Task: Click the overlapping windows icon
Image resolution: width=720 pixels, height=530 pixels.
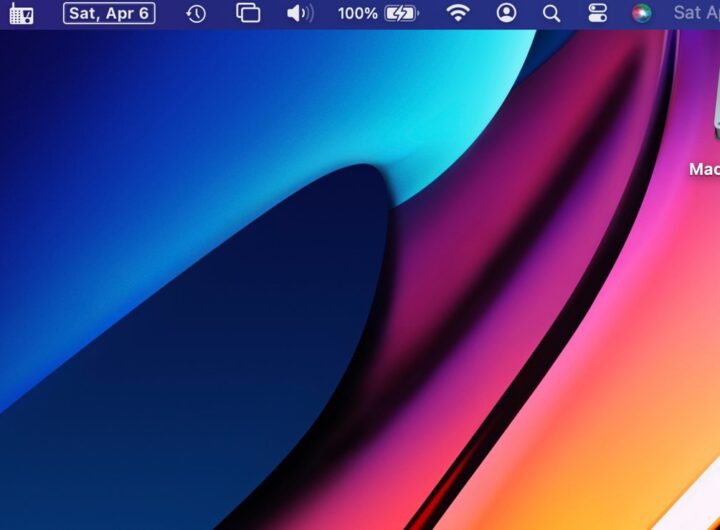Action: pos(248,14)
